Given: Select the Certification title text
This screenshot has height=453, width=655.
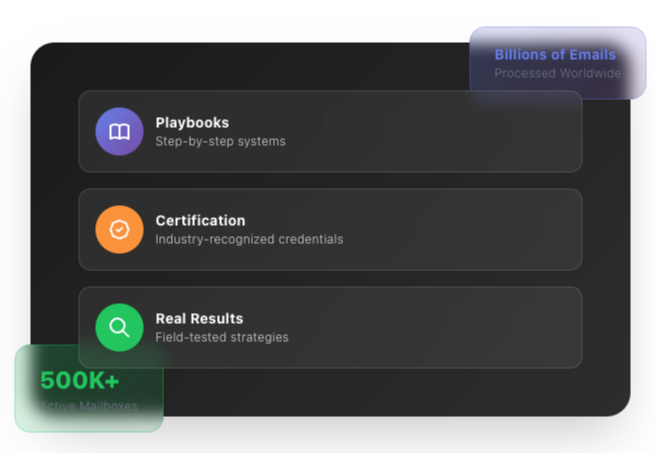Looking at the screenshot, I should 200,221.
